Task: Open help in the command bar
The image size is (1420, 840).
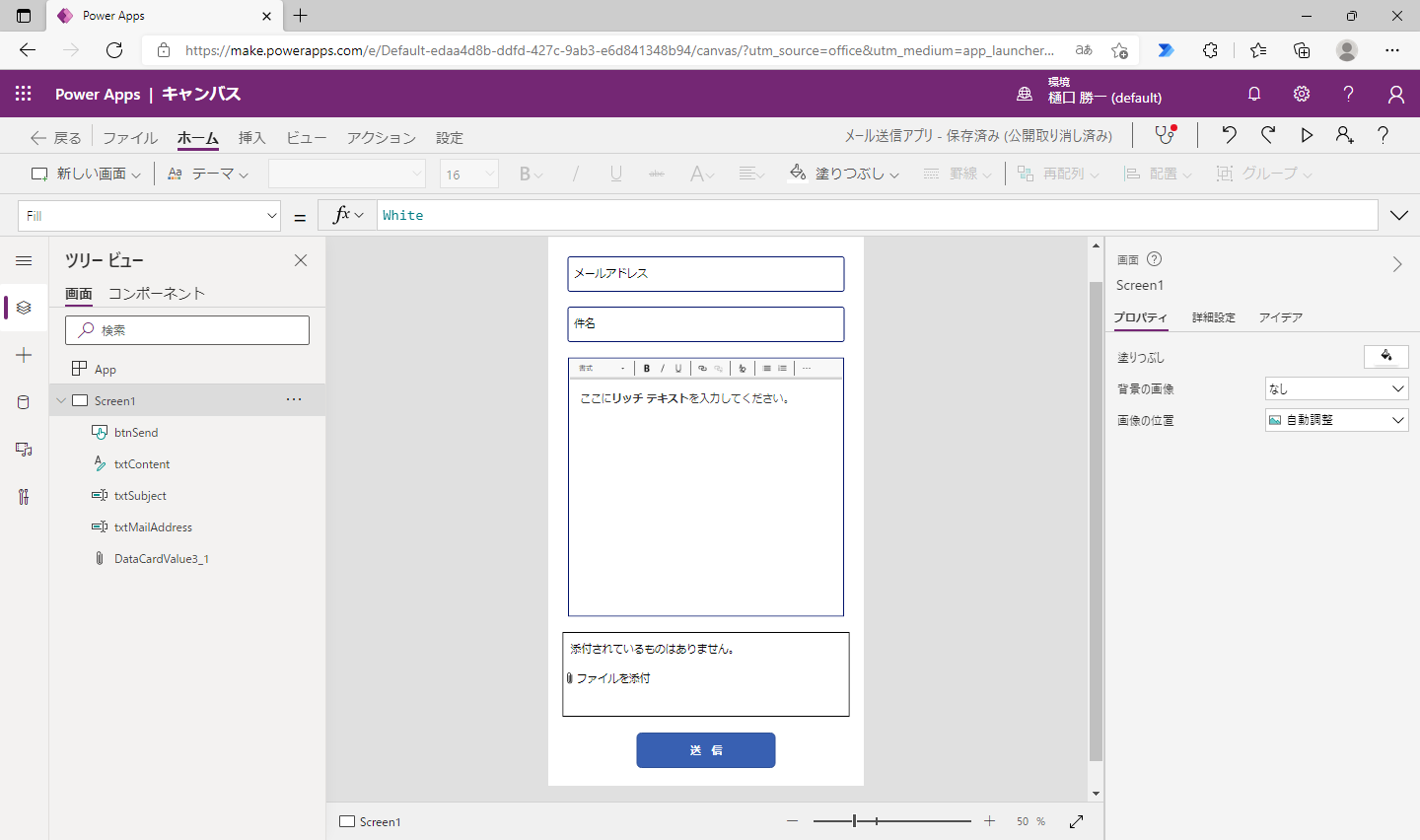Action: point(1383,135)
